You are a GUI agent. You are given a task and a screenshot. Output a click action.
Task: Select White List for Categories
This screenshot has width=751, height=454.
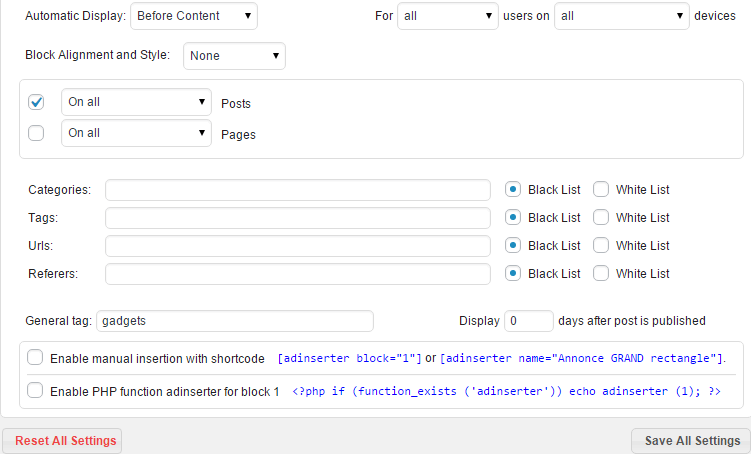pyautogui.click(x=601, y=190)
